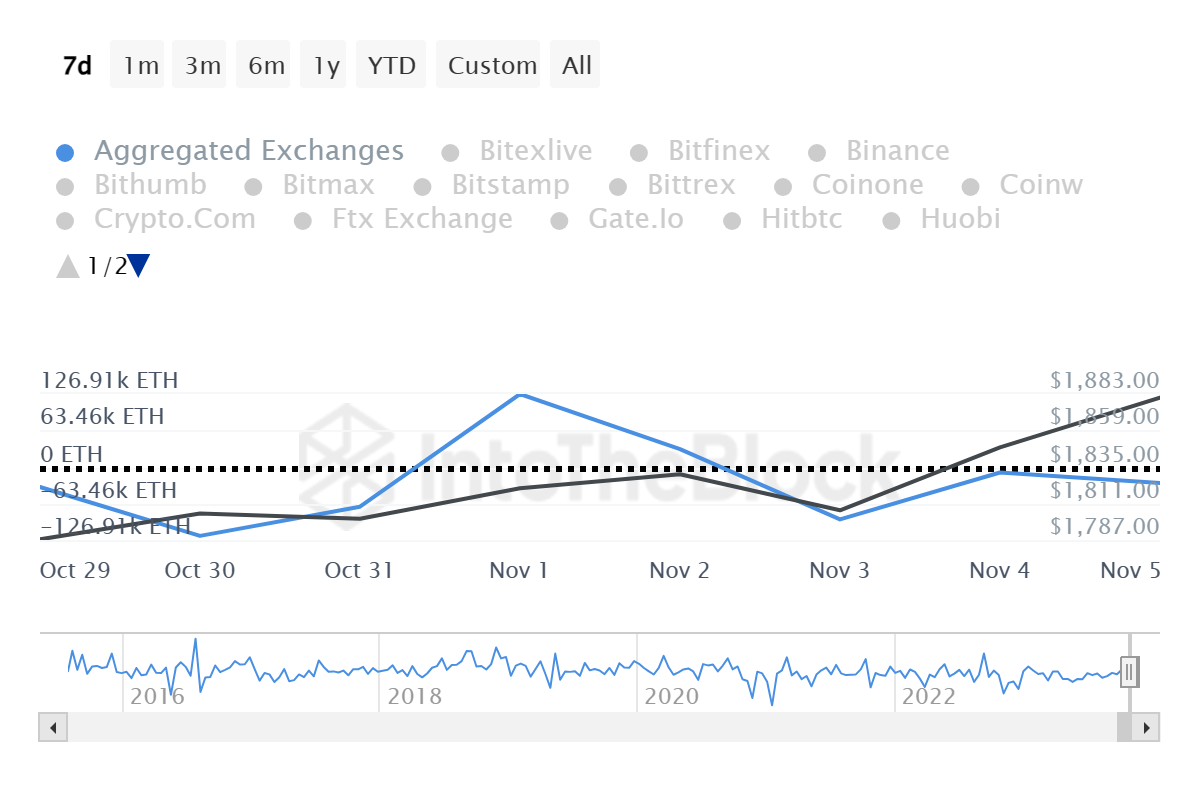Click the legend previous-page up arrow

point(67,266)
